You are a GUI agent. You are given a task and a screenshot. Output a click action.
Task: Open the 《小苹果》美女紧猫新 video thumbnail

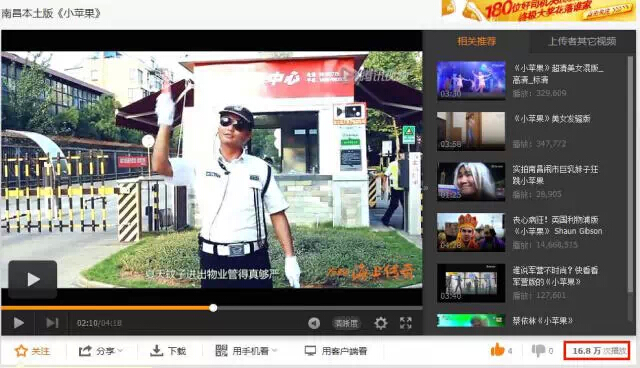coord(471,131)
